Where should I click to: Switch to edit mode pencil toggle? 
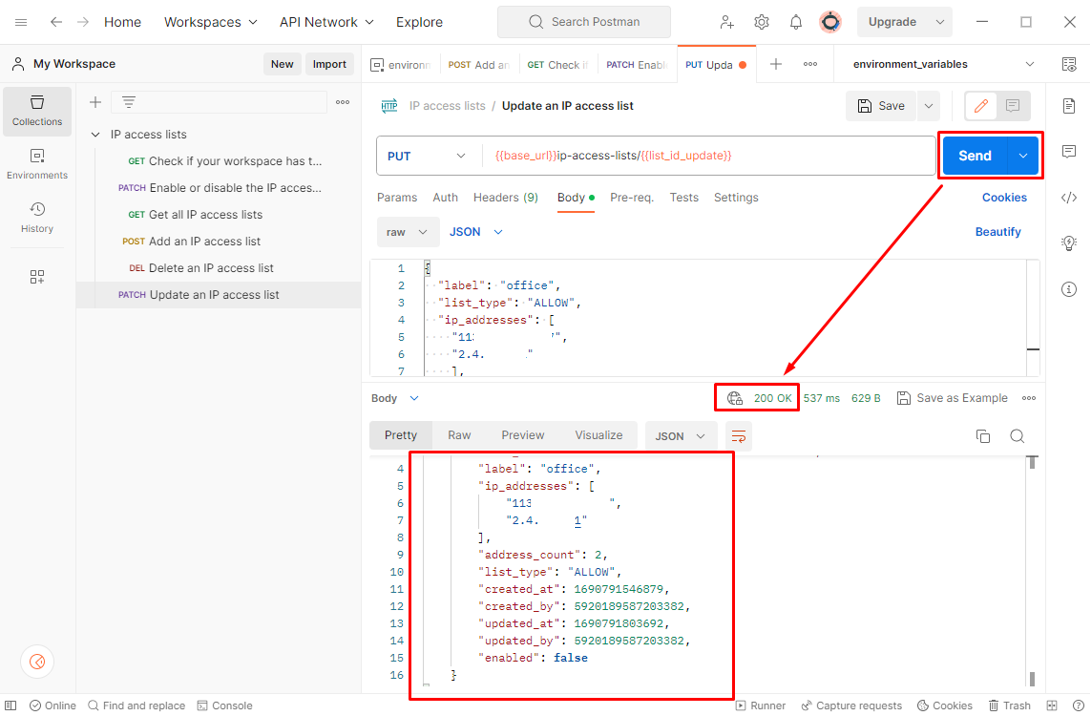[x=981, y=106]
